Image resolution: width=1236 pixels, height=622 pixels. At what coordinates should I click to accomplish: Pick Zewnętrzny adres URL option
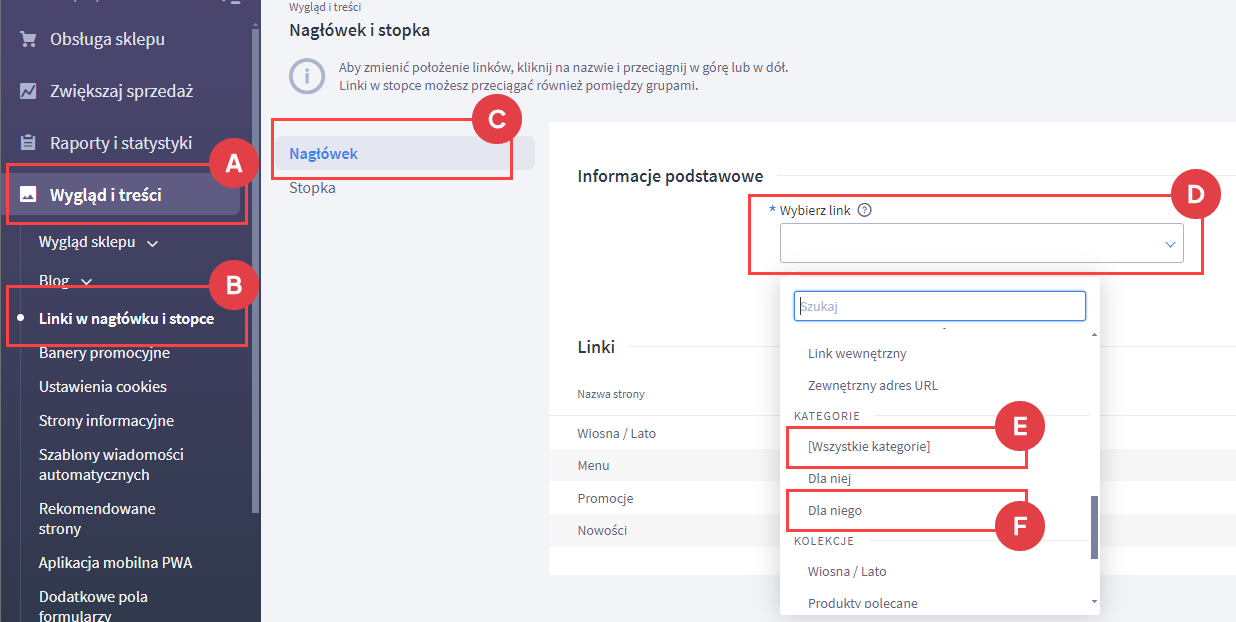coord(872,385)
